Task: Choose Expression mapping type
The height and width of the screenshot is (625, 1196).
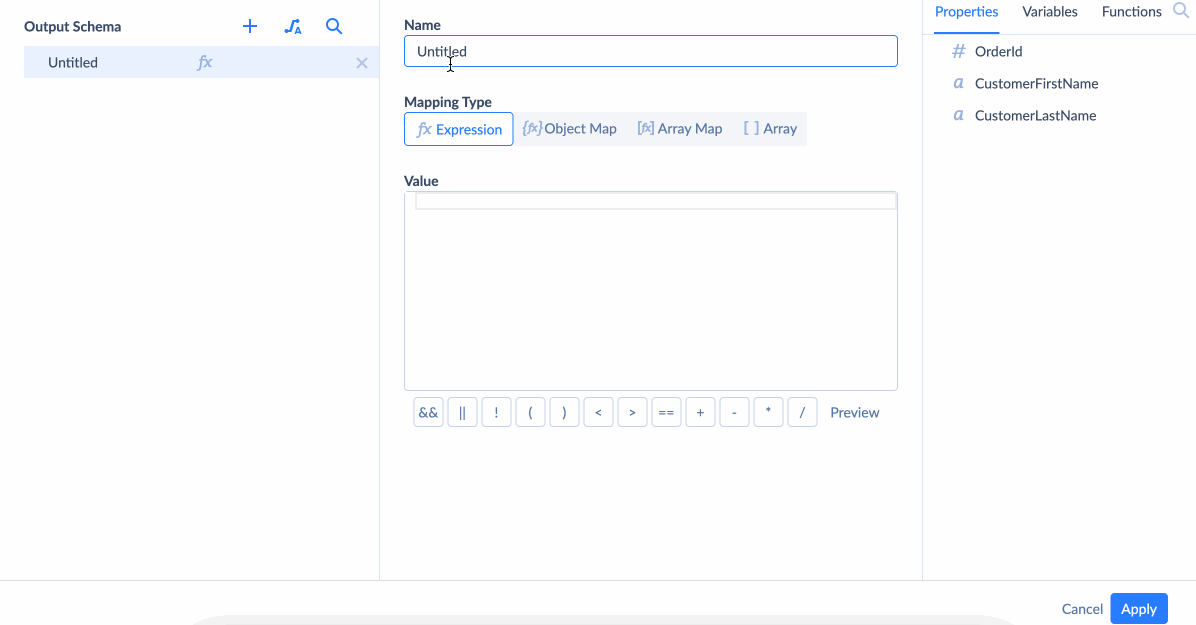Action: pos(458,129)
